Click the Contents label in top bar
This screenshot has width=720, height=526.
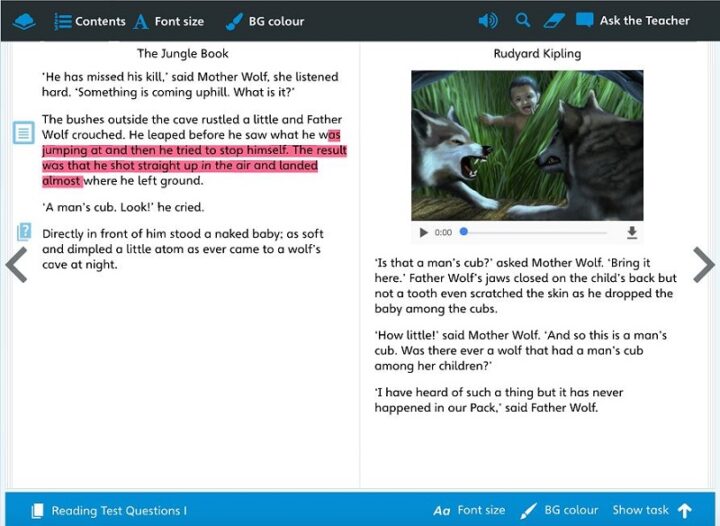point(100,21)
